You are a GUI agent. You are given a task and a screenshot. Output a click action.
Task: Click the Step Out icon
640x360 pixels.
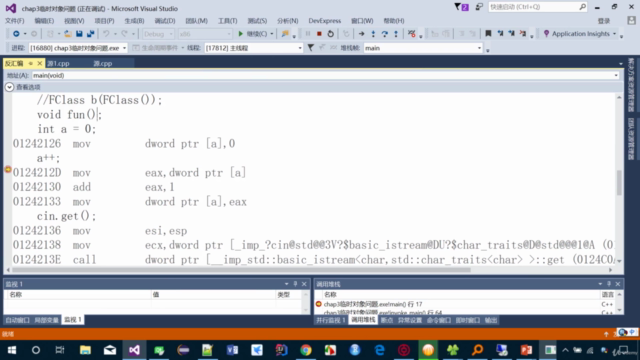coord(396,34)
